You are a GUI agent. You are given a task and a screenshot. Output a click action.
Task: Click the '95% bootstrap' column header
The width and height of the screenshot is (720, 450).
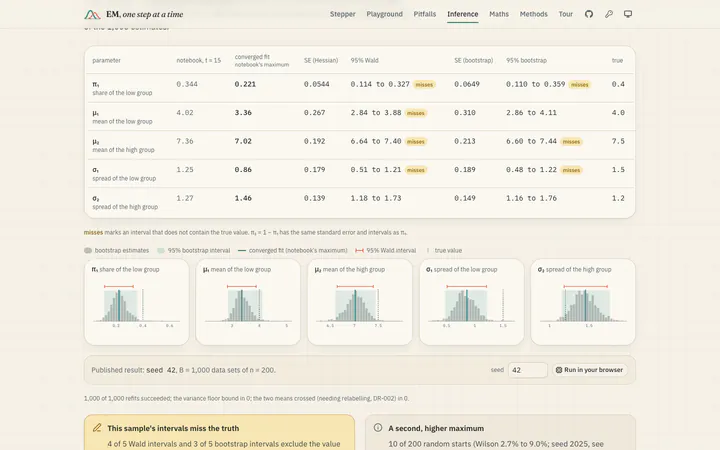[526, 61]
